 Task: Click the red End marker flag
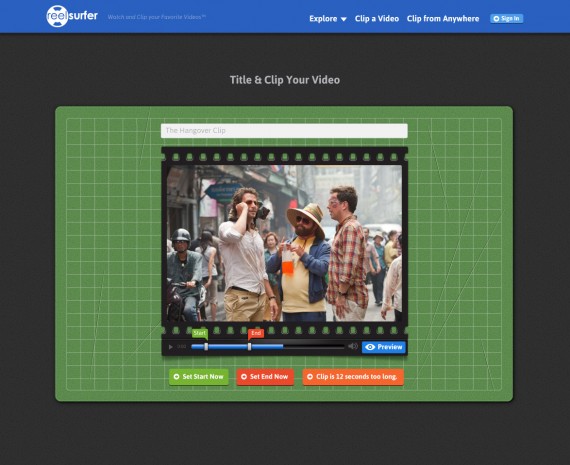pos(256,333)
